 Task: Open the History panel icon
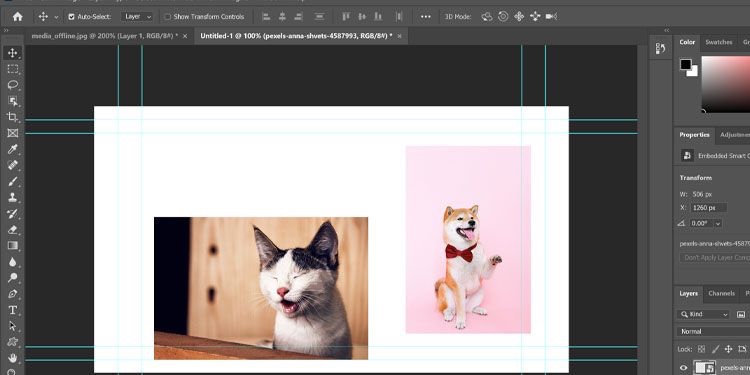661,48
